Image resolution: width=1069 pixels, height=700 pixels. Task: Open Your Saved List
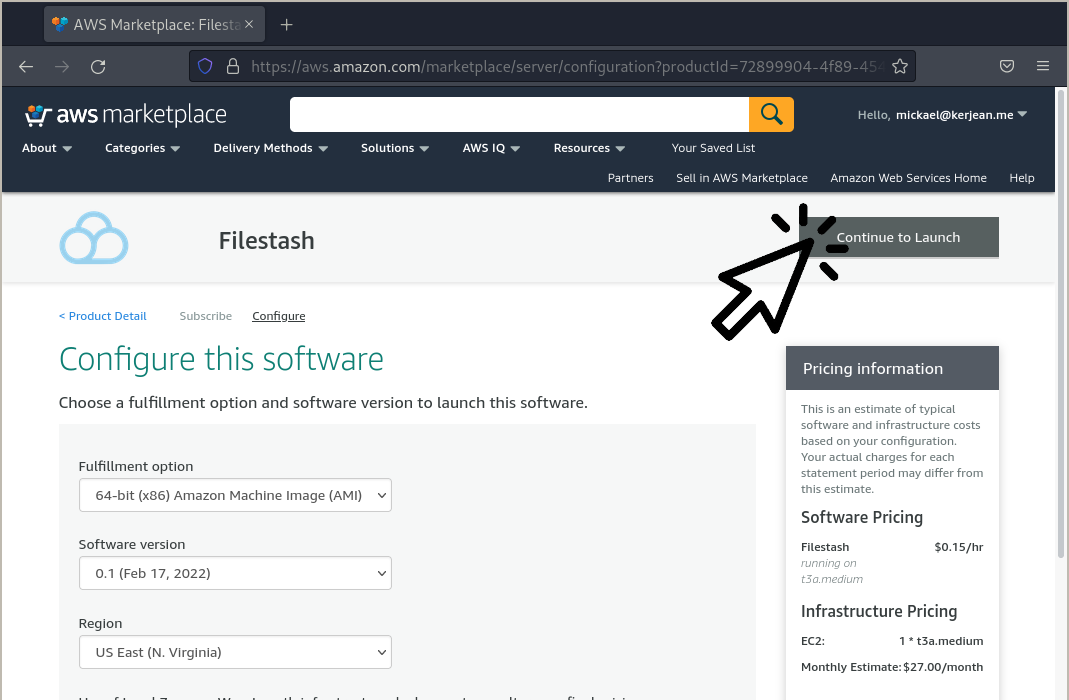point(713,148)
